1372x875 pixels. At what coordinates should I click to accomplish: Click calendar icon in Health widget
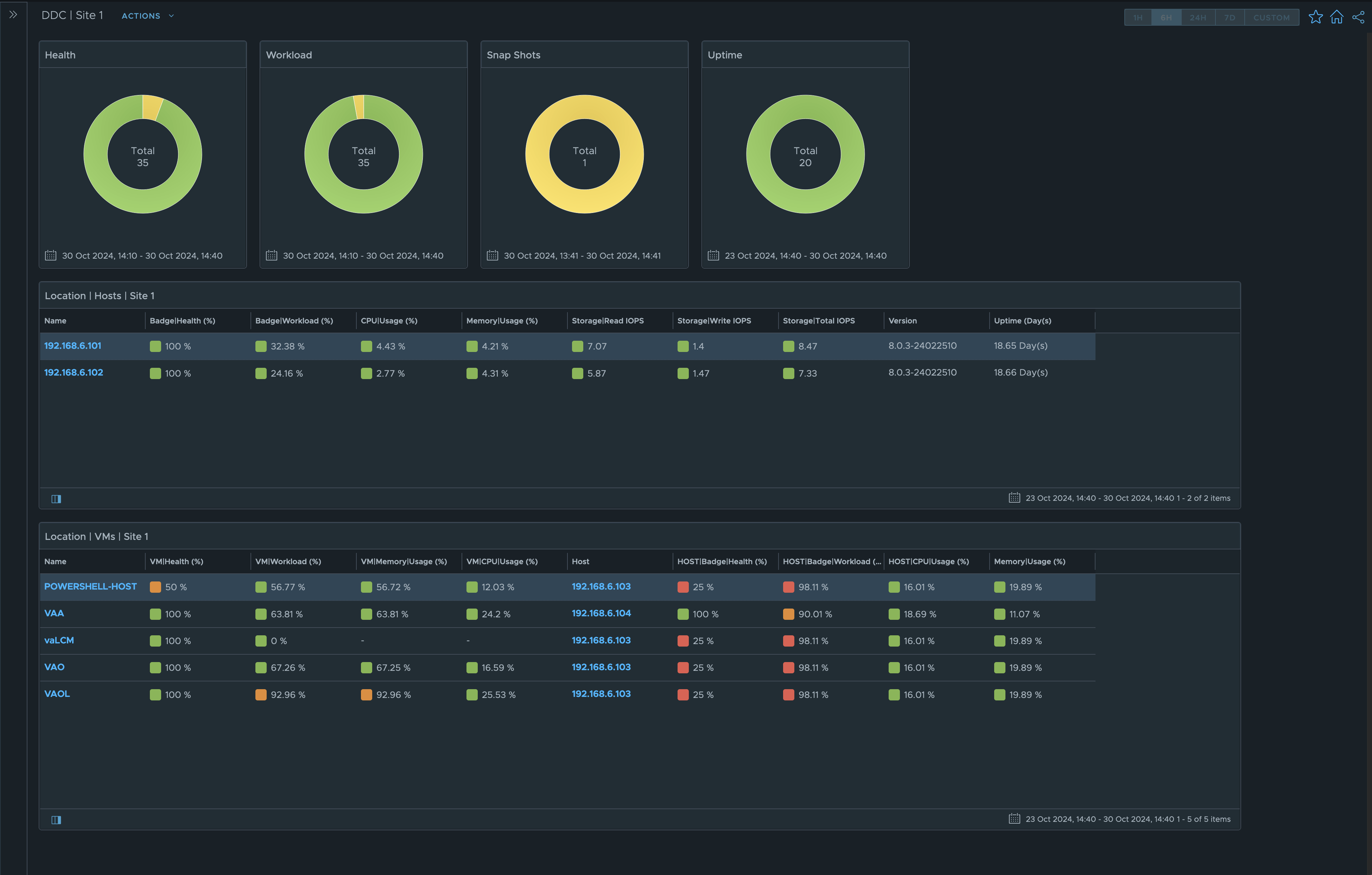coord(51,256)
